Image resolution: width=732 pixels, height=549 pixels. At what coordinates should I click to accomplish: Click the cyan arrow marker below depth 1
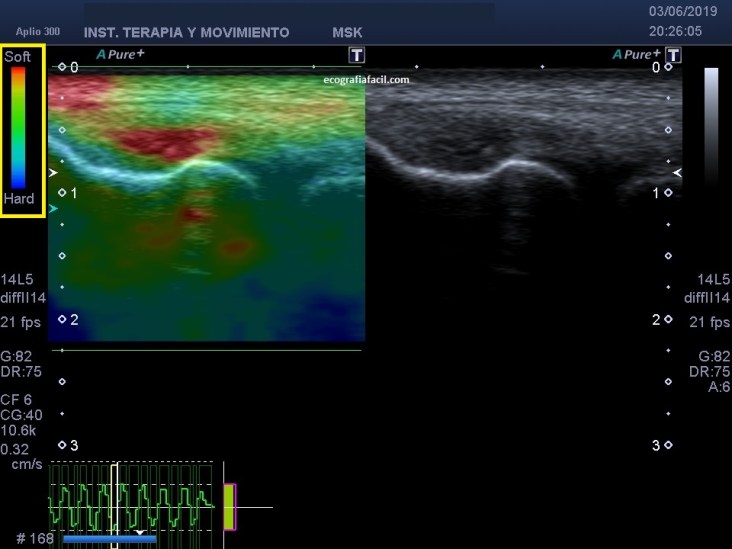click(54, 207)
